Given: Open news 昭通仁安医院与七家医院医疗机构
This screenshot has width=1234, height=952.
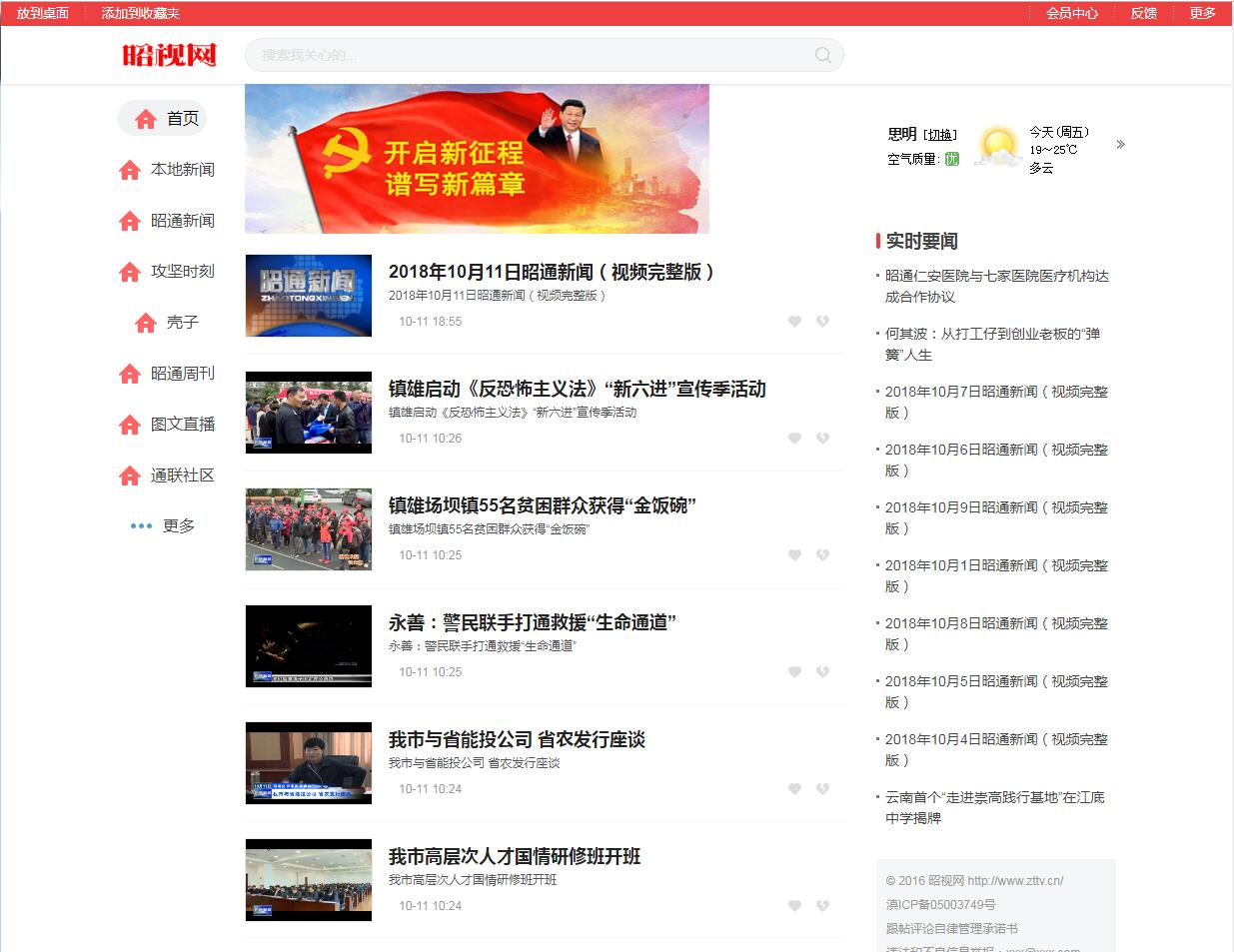Looking at the screenshot, I should tap(996, 286).
